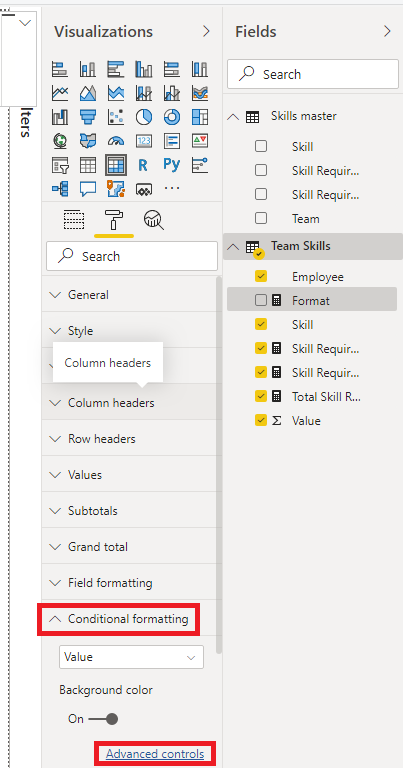Switch to the Format paint roller tab
403x768 pixels.
tap(114, 220)
